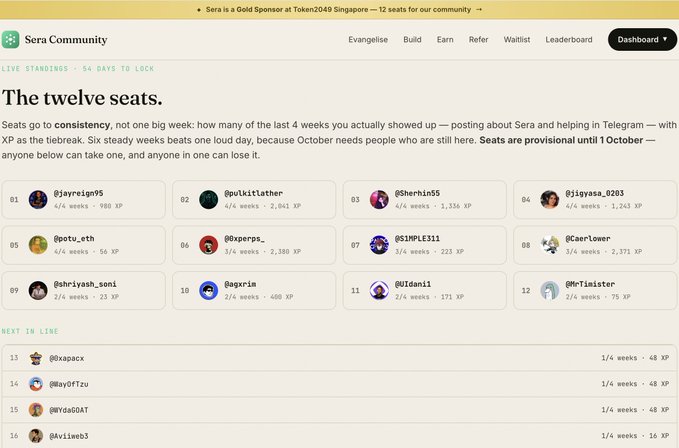Click the @WYdaGOAT avatar in row 15
Viewport: 679px width, 448px height.
tap(36, 410)
